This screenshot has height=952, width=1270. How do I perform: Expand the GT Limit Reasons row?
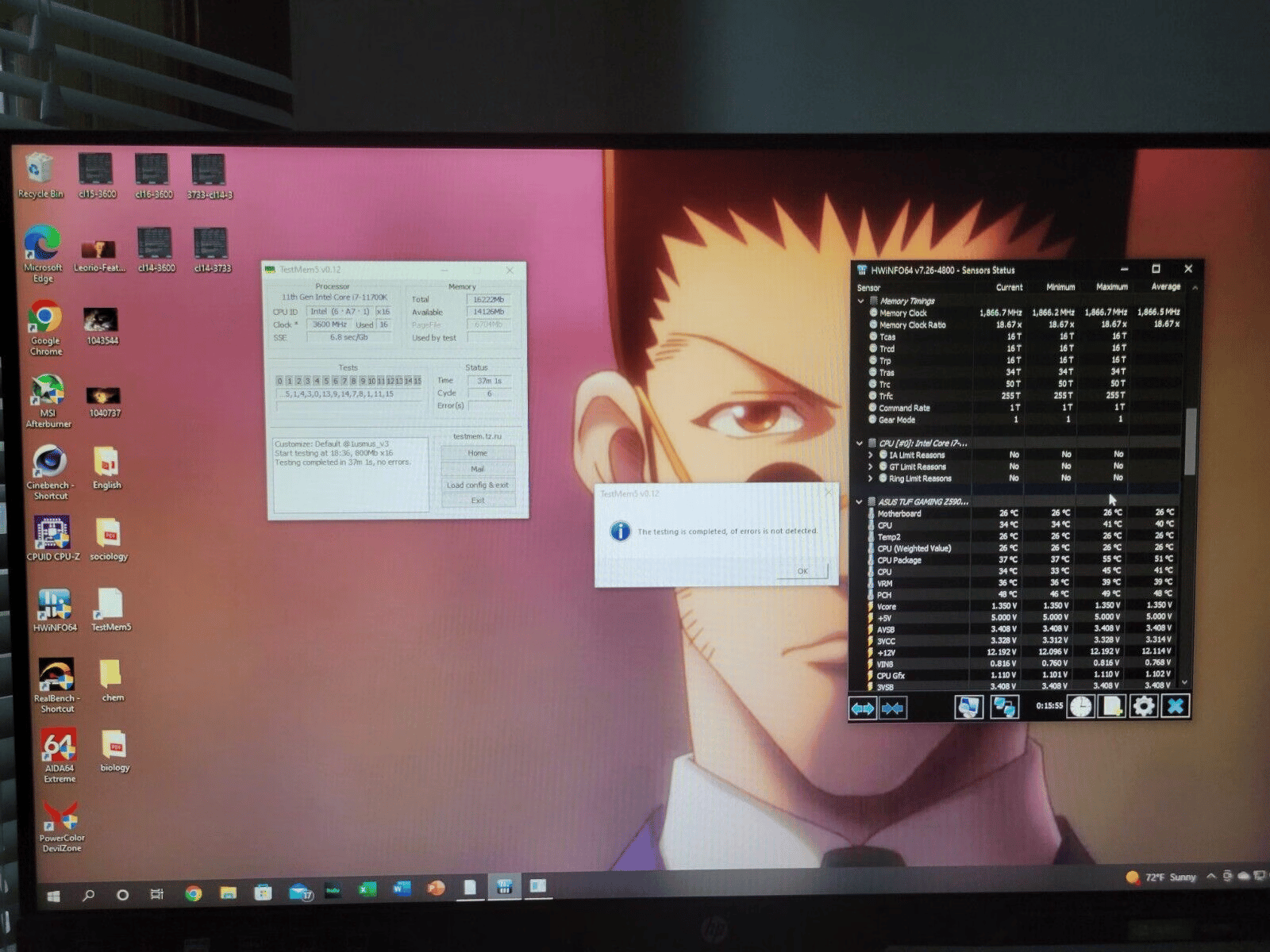tap(871, 467)
